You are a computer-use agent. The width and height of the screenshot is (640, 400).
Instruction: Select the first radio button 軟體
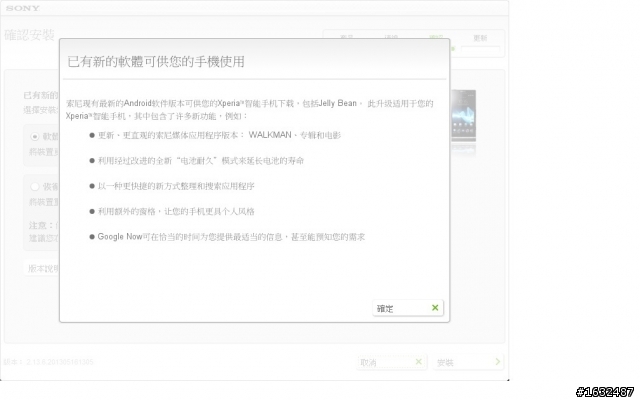click(x=35, y=136)
